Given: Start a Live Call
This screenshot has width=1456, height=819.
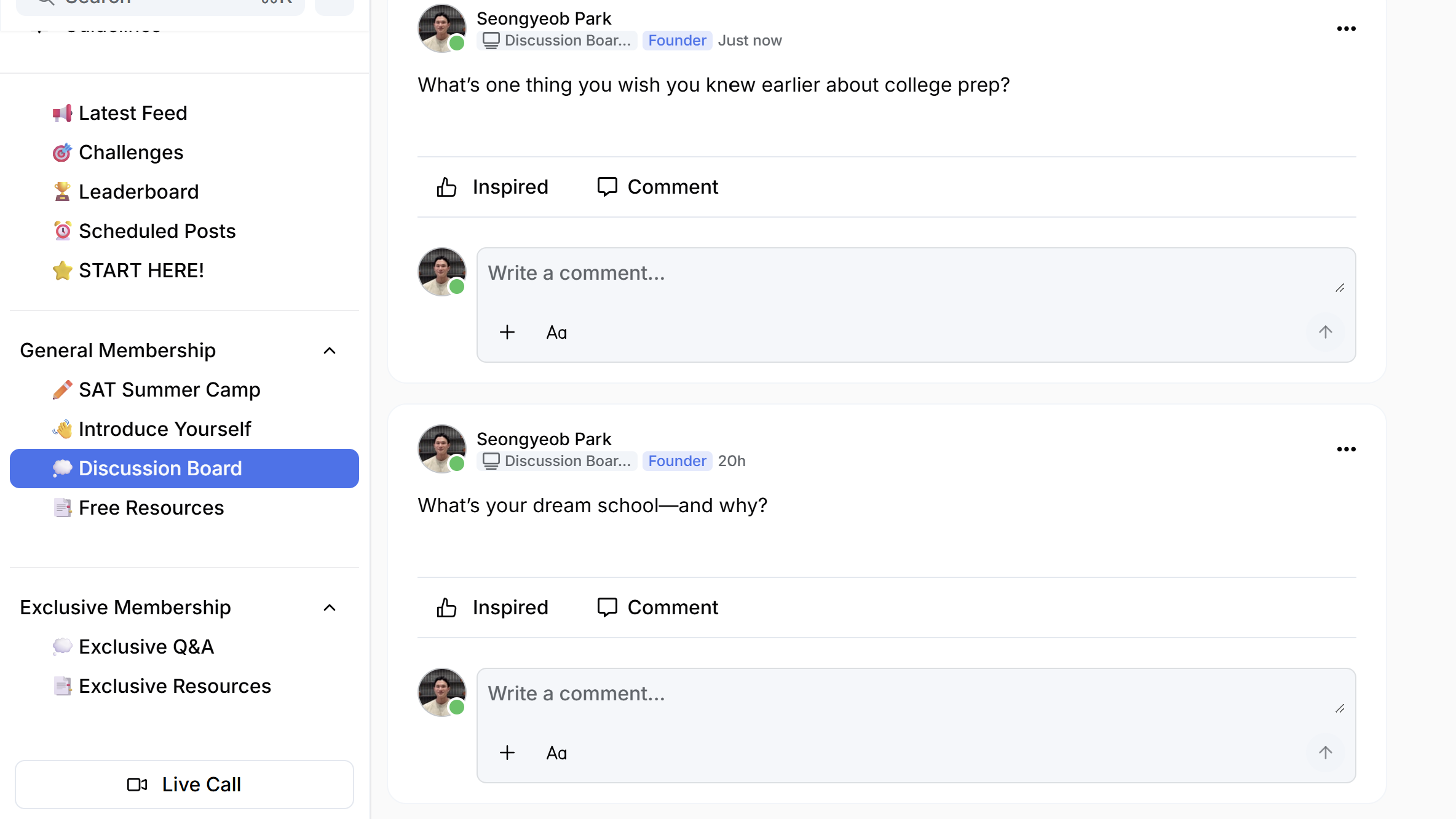Looking at the screenshot, I should (184, 785).
